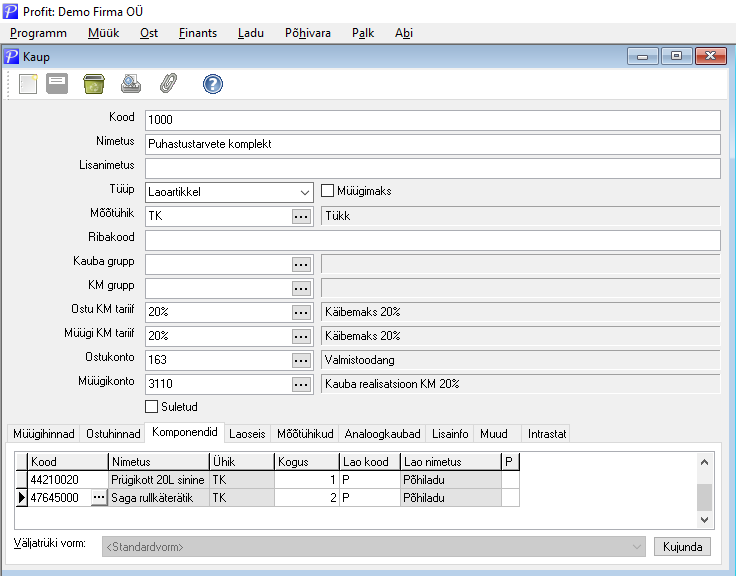Select the Komponendid tab
Image resolution: width=736 pixels, height=576 pixels.
[184, 432]
